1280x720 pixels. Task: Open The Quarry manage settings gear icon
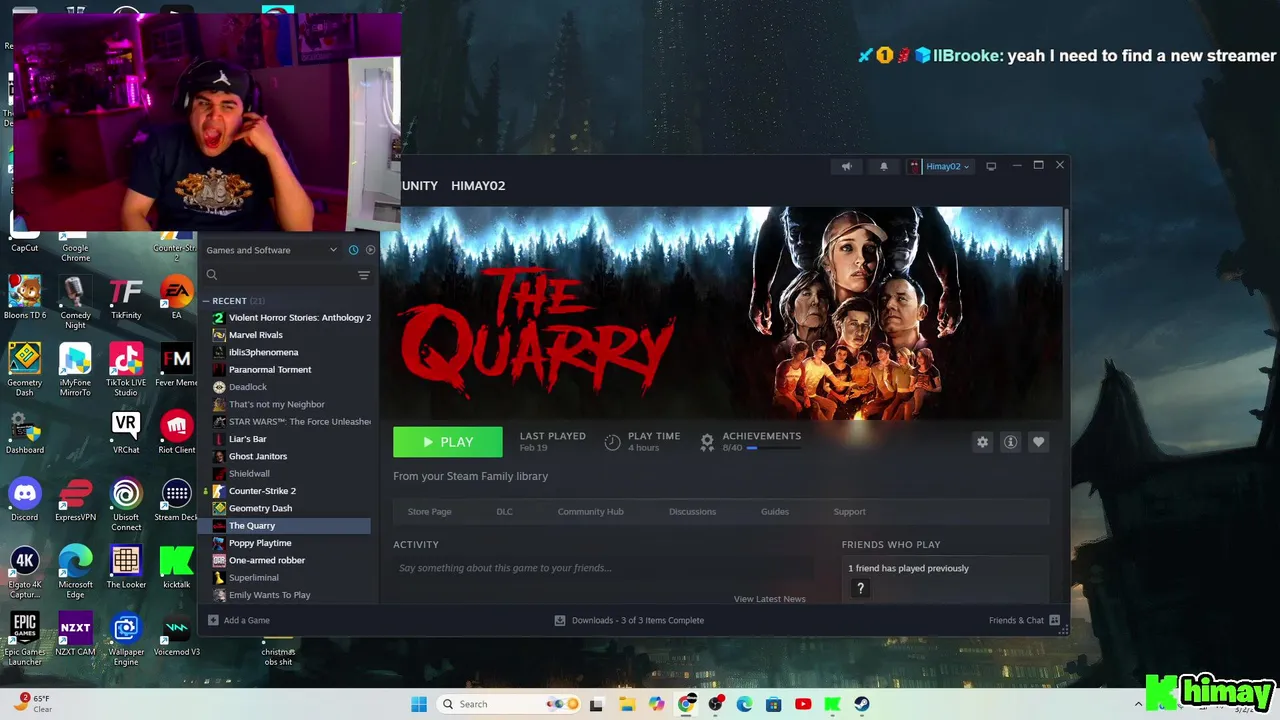pos(982,442)
